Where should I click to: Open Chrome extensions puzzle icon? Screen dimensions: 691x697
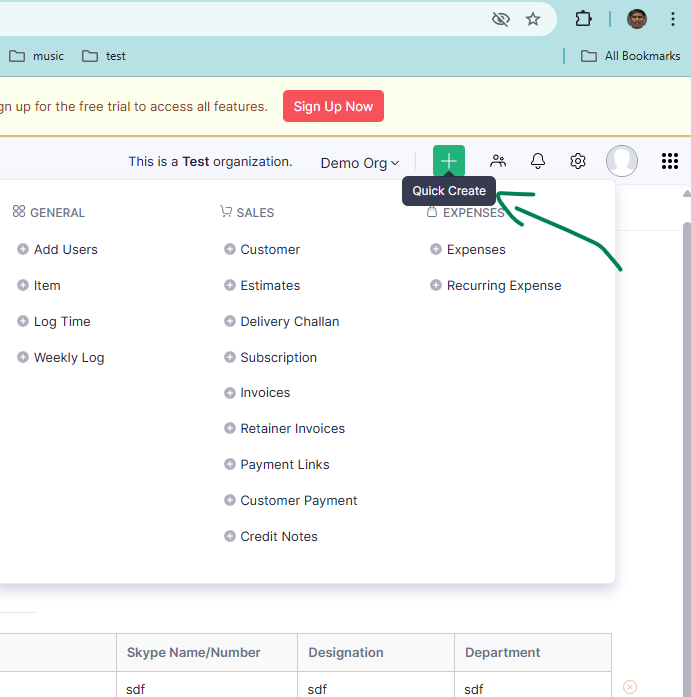(583, 19)
